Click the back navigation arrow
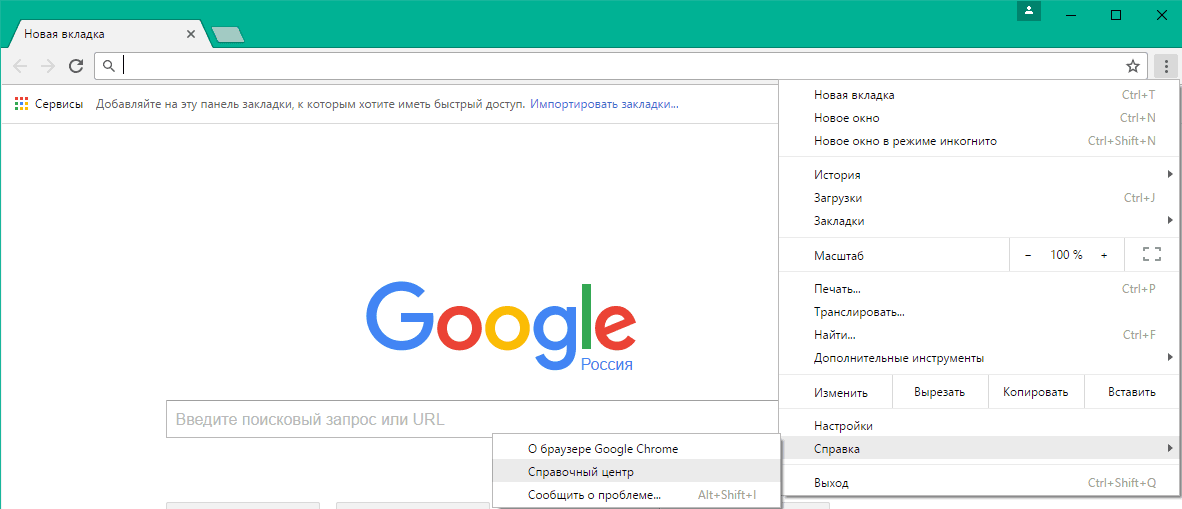This screenshot has height=509, width=1182. [x=20, y=66]
